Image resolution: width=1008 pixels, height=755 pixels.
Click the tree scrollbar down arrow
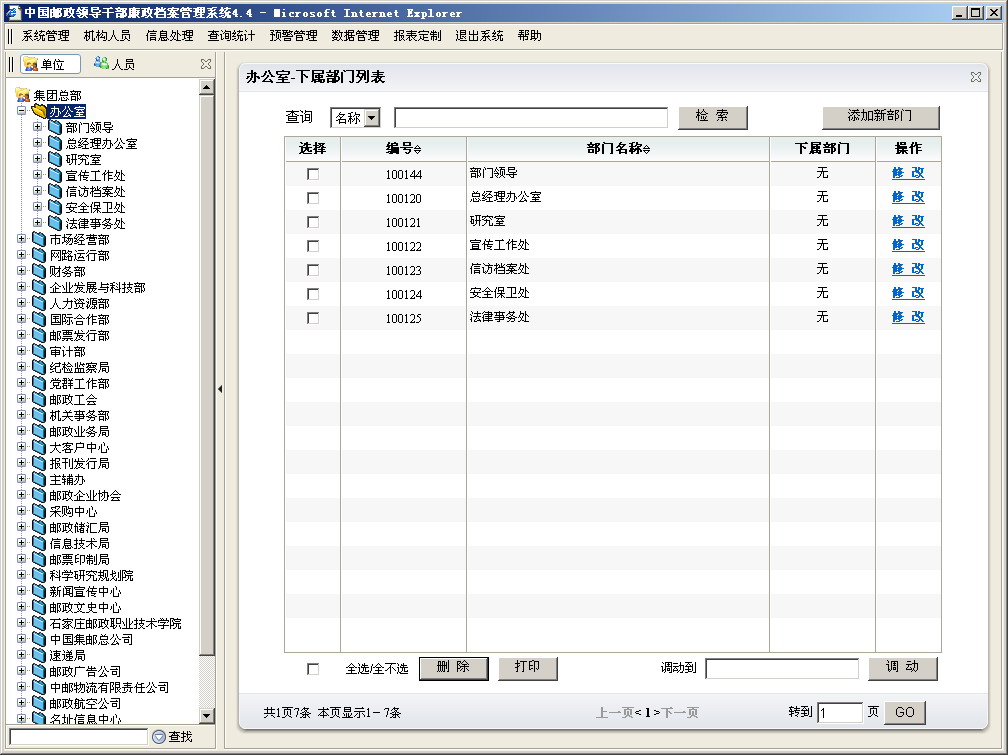click(x=206, y=715)
